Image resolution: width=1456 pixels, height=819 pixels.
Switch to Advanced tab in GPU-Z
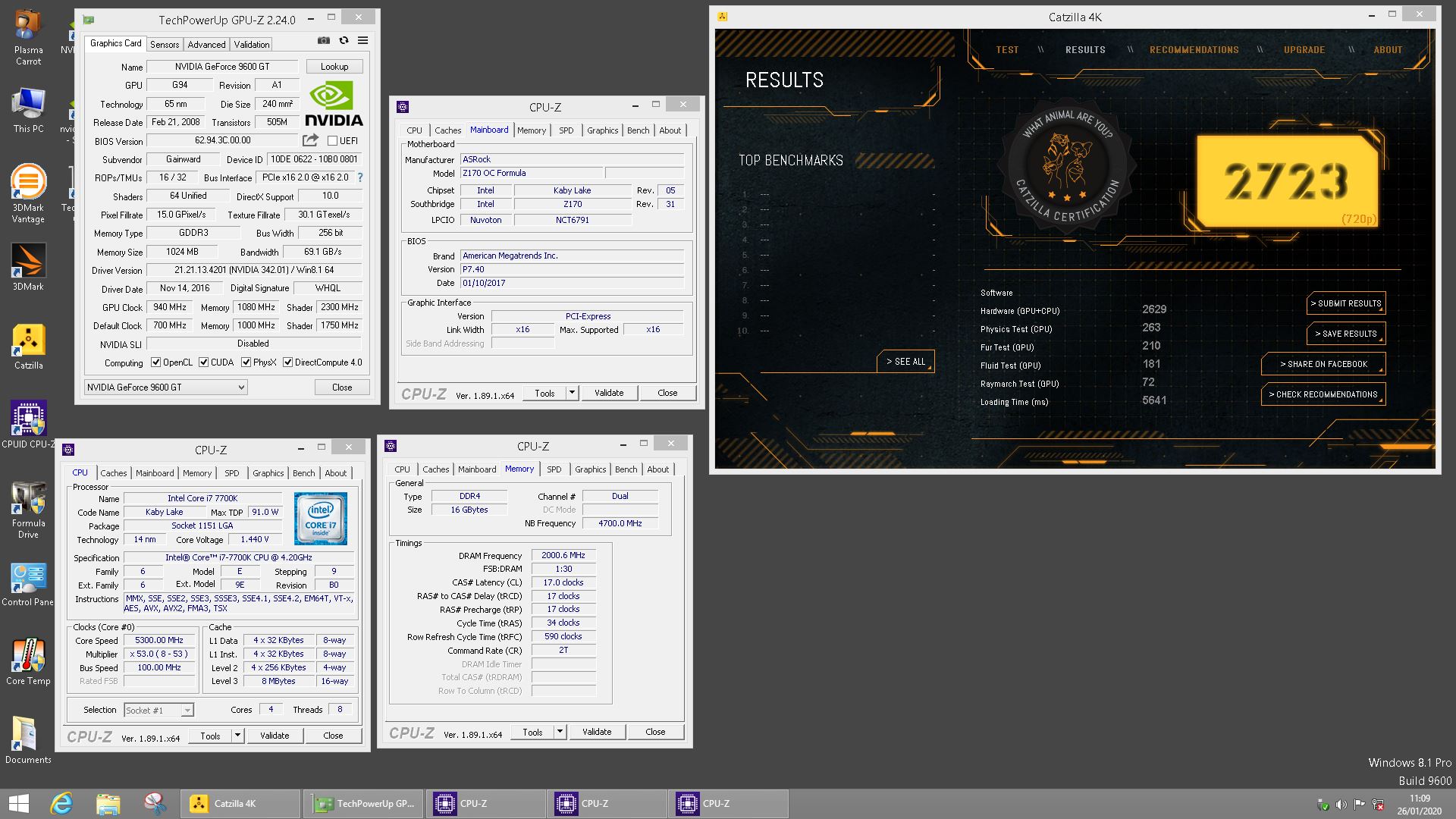pos(206,45)
